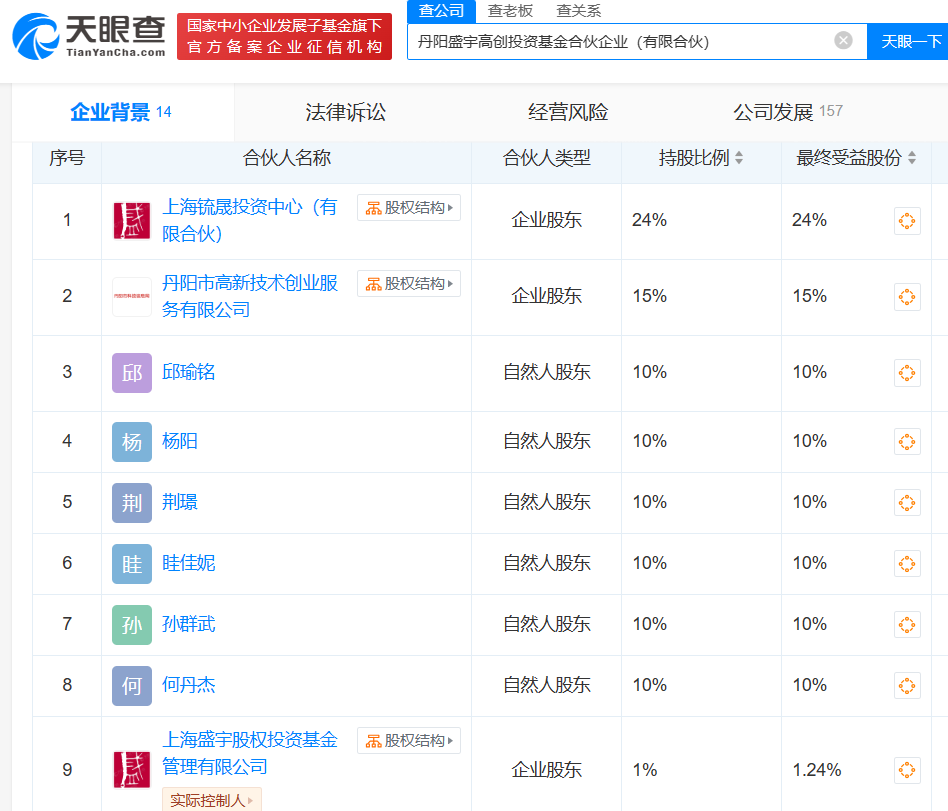This screenshot has width=948, height=811.
Task: Click the red logo of 上海铳晟投资中心
Action: pyautogui.click(x=132, y=221)
